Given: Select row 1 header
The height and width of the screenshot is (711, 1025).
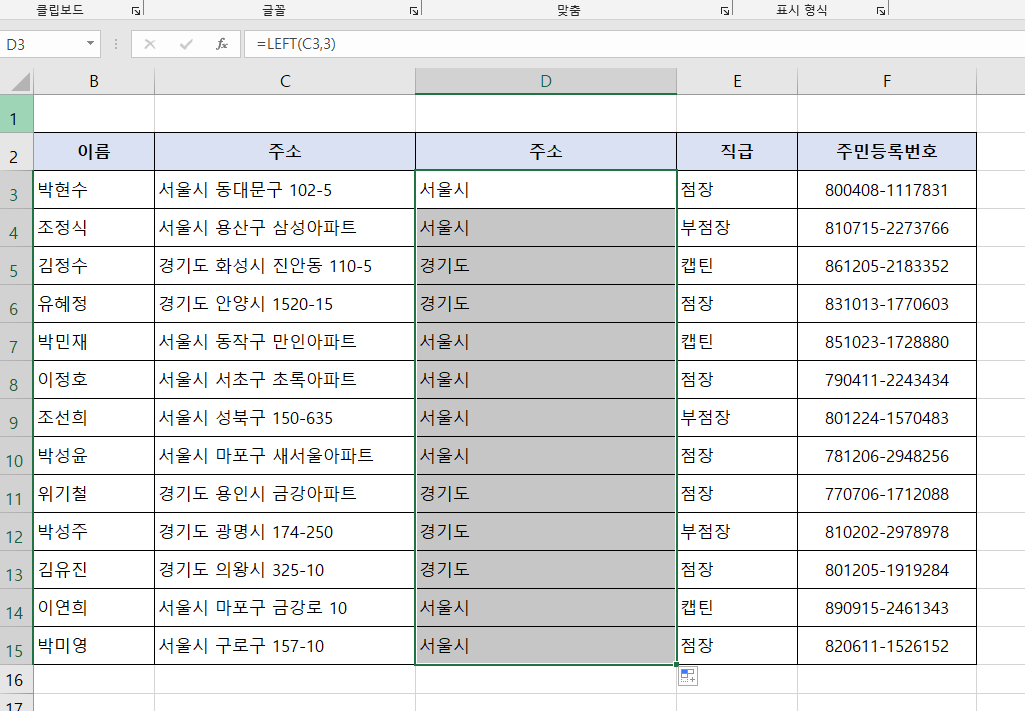Looking at the screenshot, I should coord(16,114).
